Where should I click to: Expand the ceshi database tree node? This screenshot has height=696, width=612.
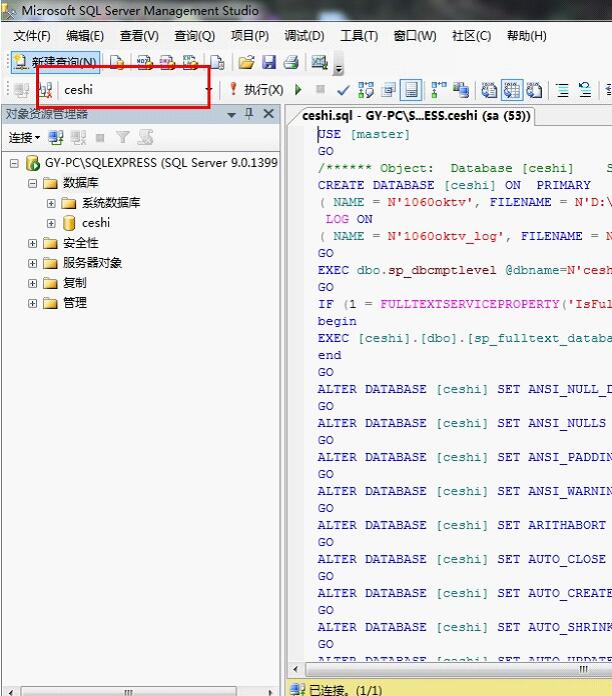[51, 223]
